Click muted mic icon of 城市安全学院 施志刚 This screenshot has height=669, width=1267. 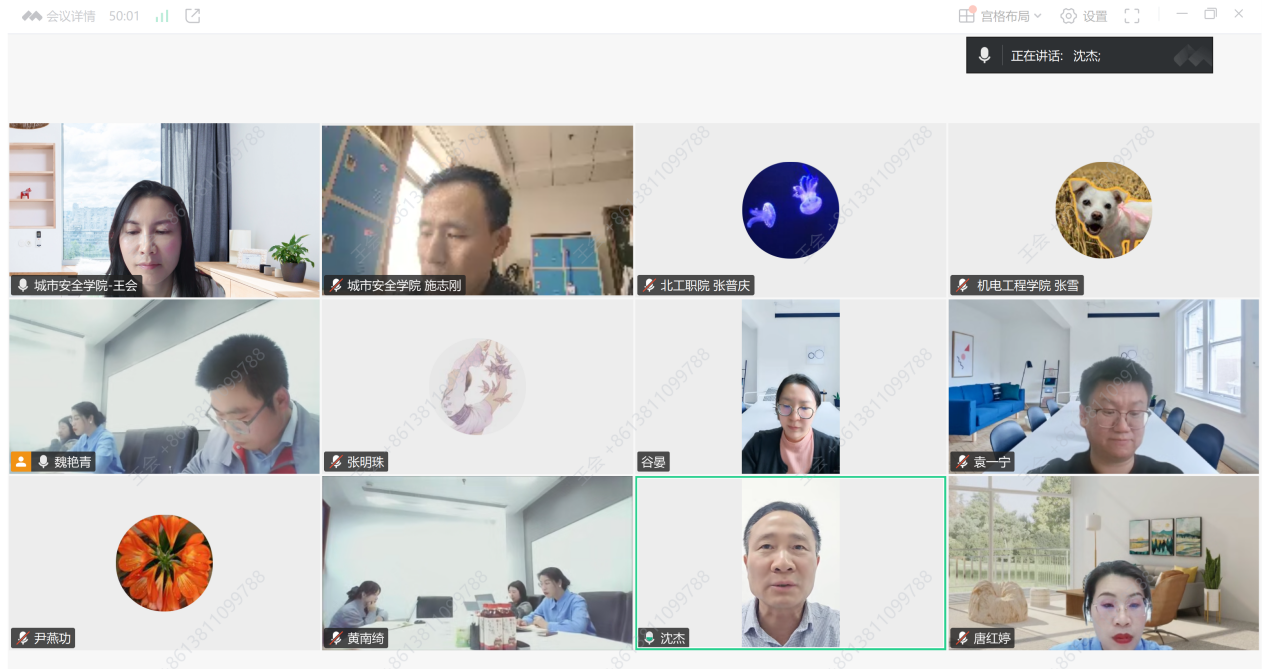(336, 286)
